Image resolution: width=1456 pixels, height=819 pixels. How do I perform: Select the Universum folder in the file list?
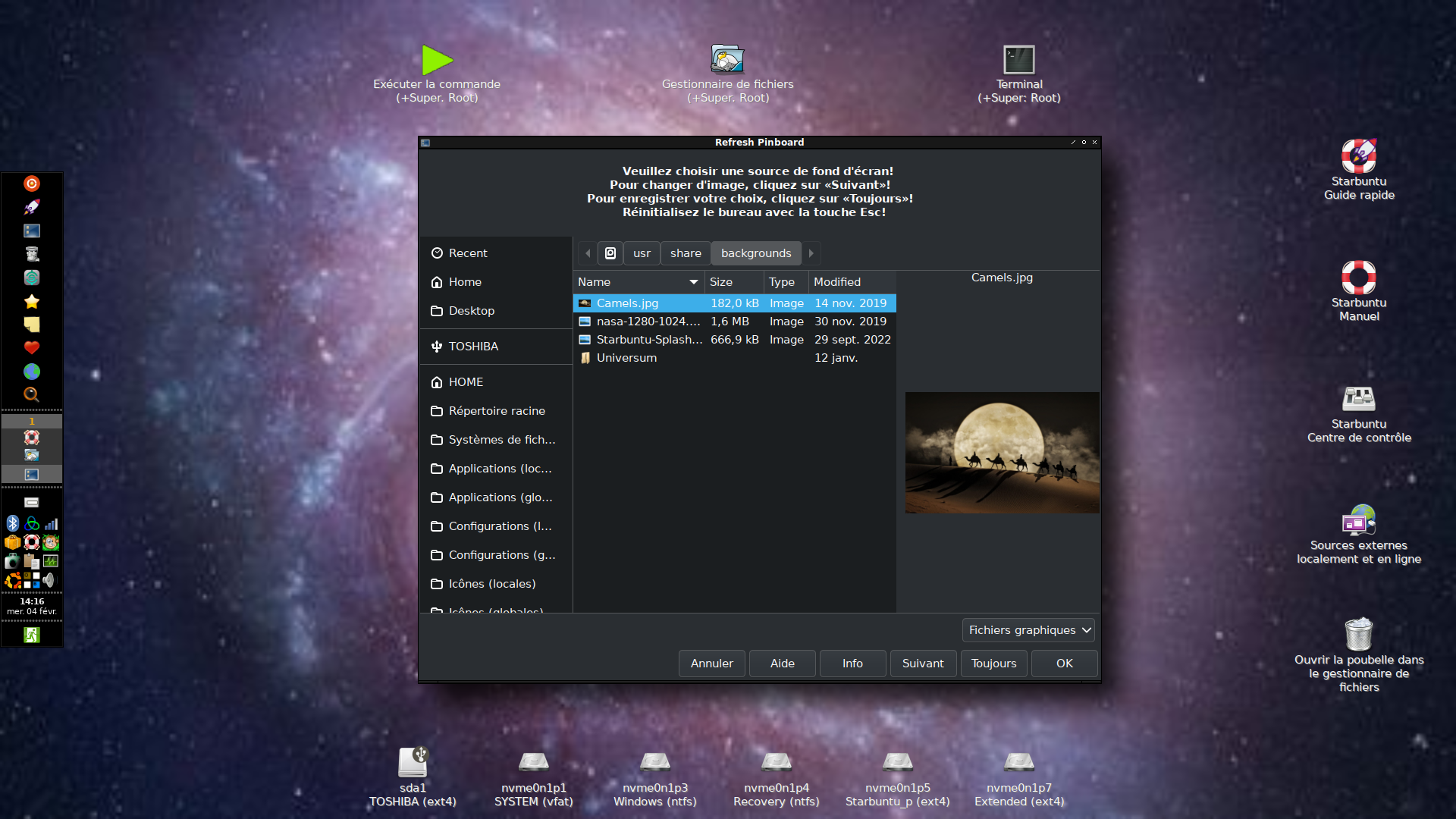click(626, 358)
